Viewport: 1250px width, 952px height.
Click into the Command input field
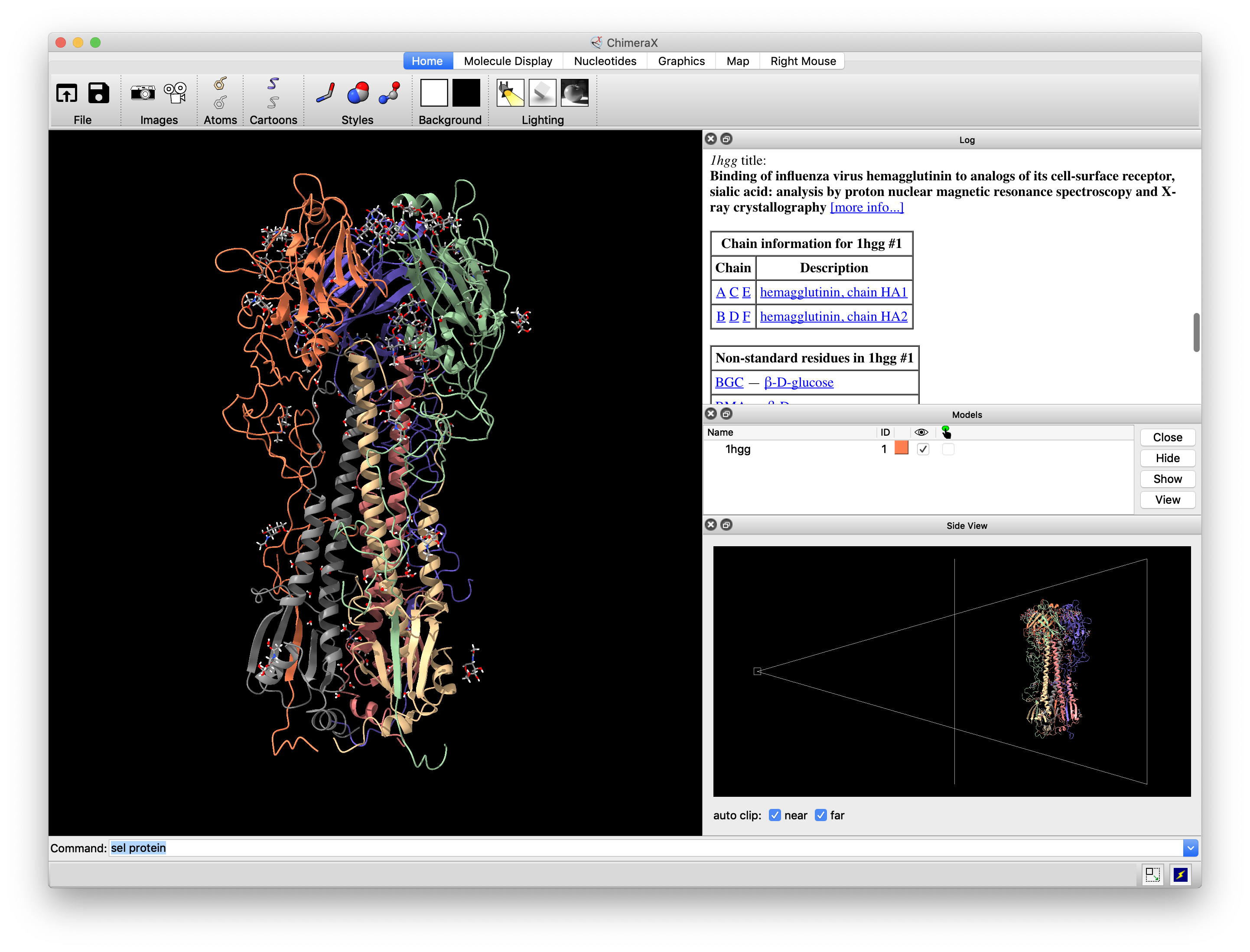click(645, 848)
